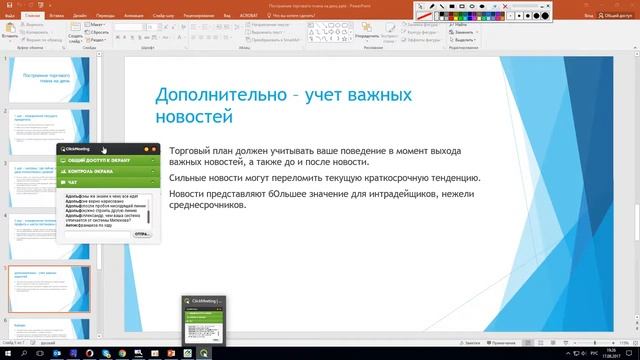The image size is (640, 360).
Task: Toggle underline formatting
Action: coord(132,38)
